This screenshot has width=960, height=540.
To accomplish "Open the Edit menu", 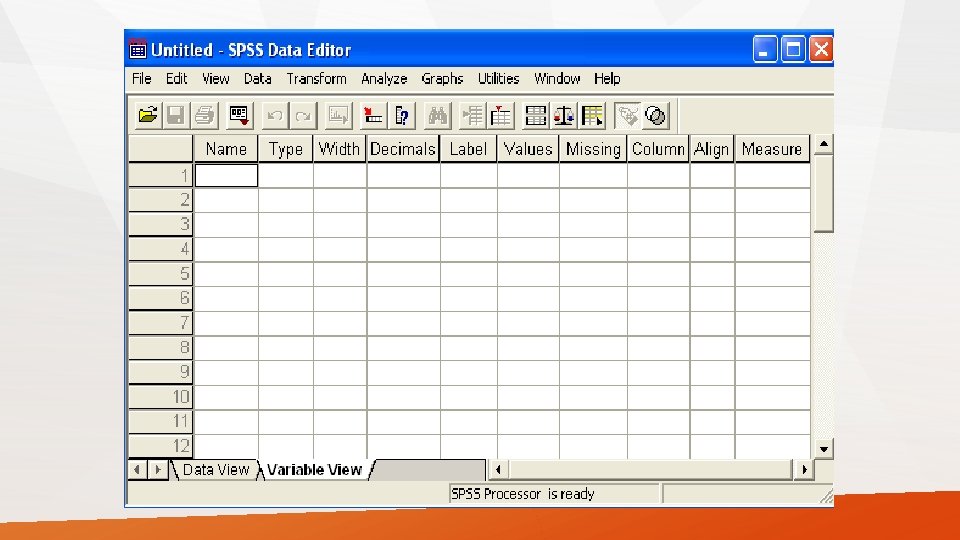I will pos(176,79).
